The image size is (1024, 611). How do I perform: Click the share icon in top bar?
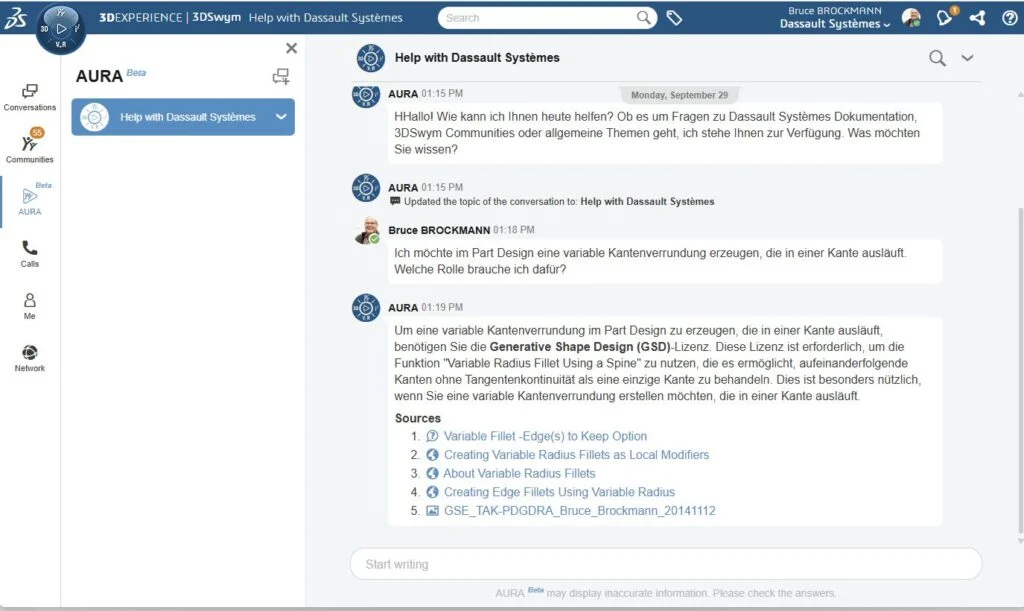tap(978, 18)
